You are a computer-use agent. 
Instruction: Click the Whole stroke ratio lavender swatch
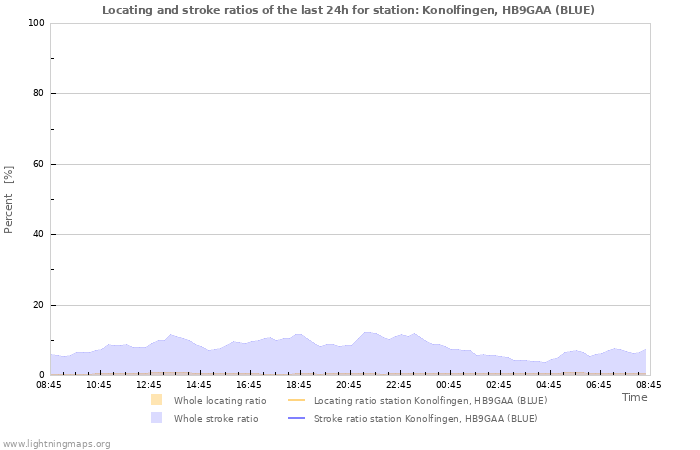click(x=156, y=418)
